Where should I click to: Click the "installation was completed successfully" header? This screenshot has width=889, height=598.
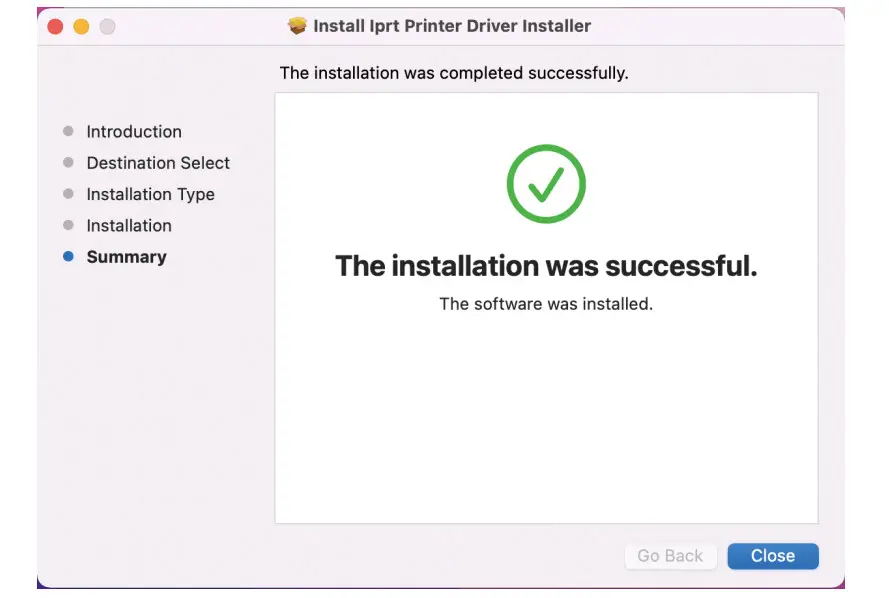pyautogui.click(x=454, y=73)
